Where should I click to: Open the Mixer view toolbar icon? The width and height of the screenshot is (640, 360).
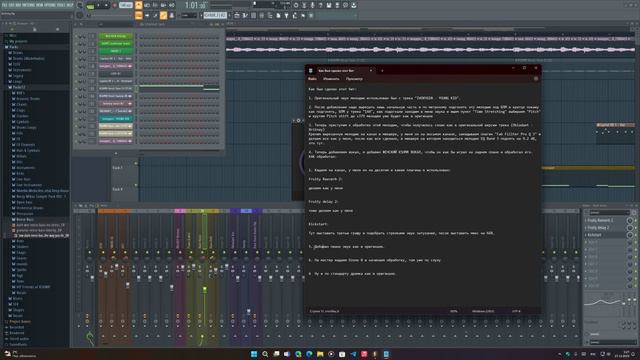(x=262, y=16)
